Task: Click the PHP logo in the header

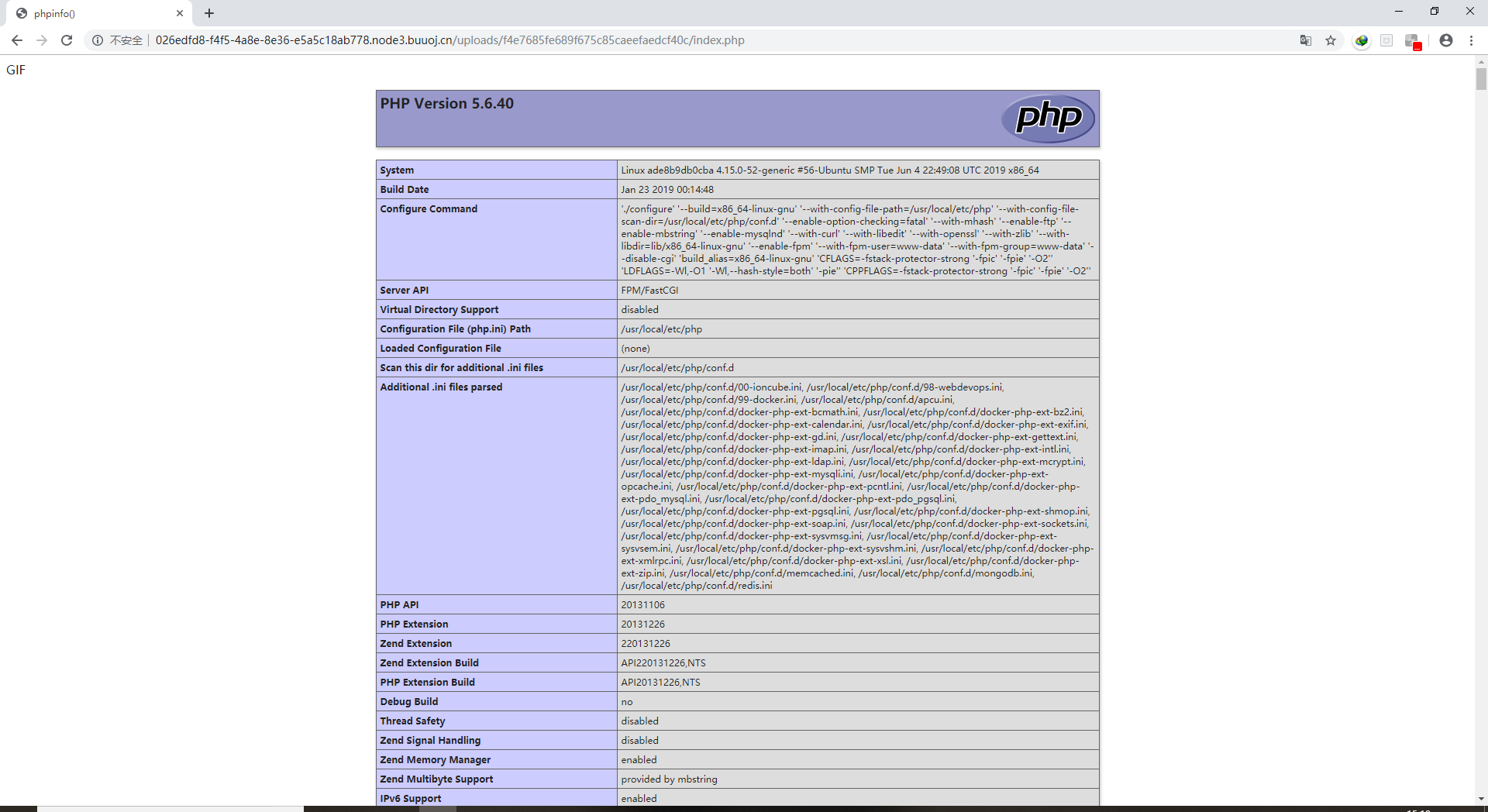Action: coord(1048,118)
